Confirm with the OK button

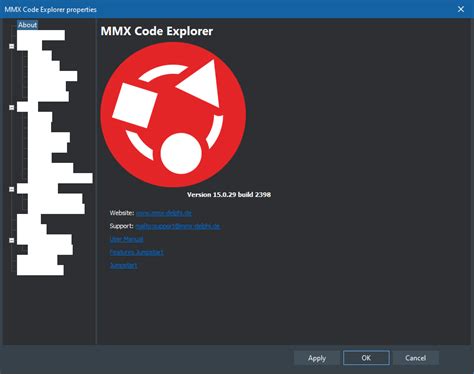[366, 358]
